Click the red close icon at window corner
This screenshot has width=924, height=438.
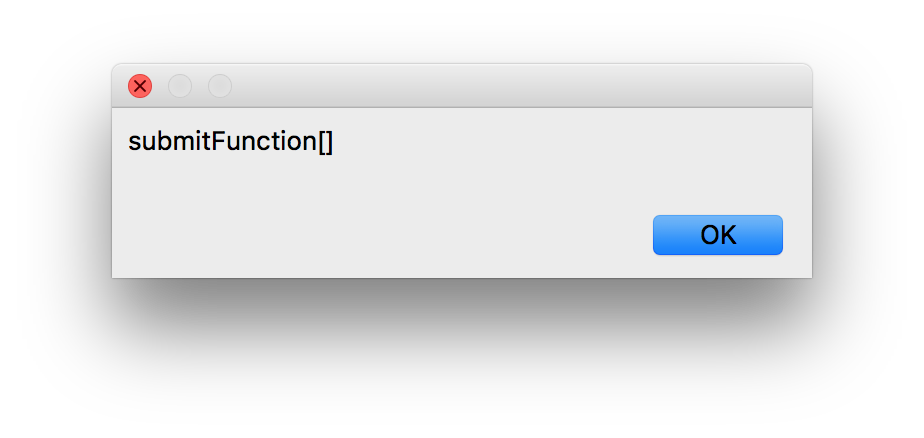[x=140, y=86]
